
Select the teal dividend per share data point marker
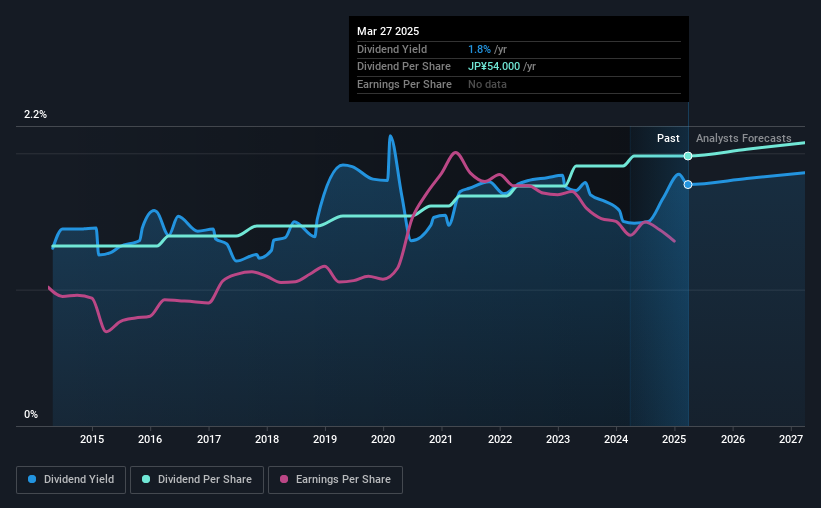tap(688, 156)
